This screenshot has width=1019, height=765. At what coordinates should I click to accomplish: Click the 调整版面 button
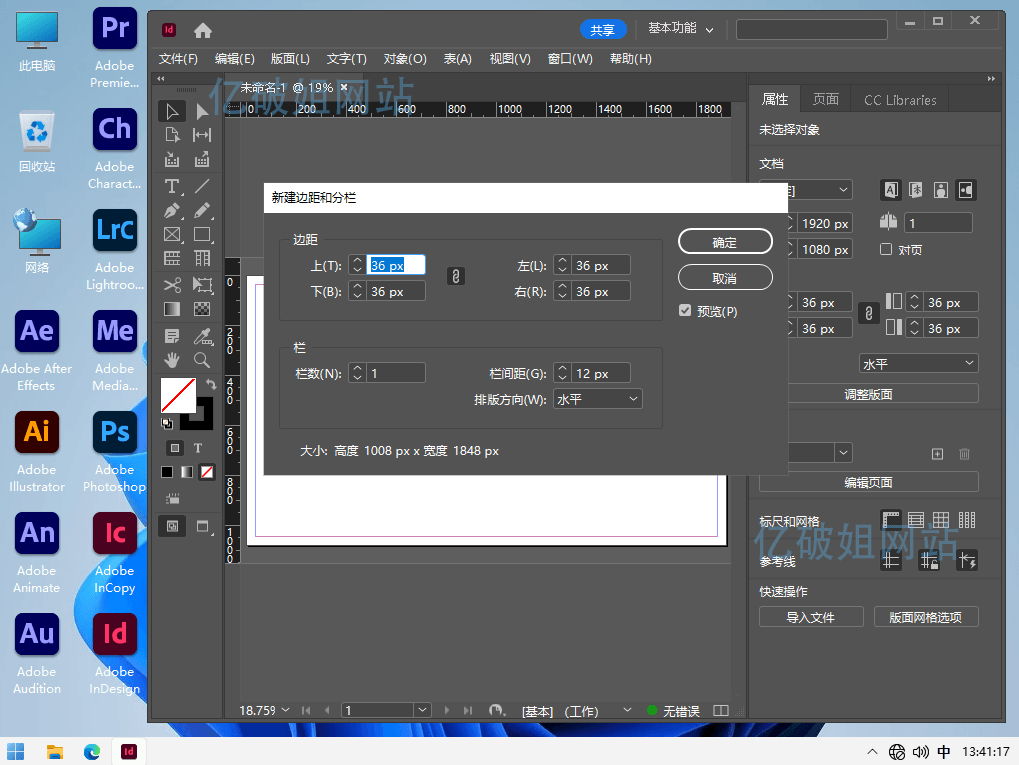[x=869, y=394]
